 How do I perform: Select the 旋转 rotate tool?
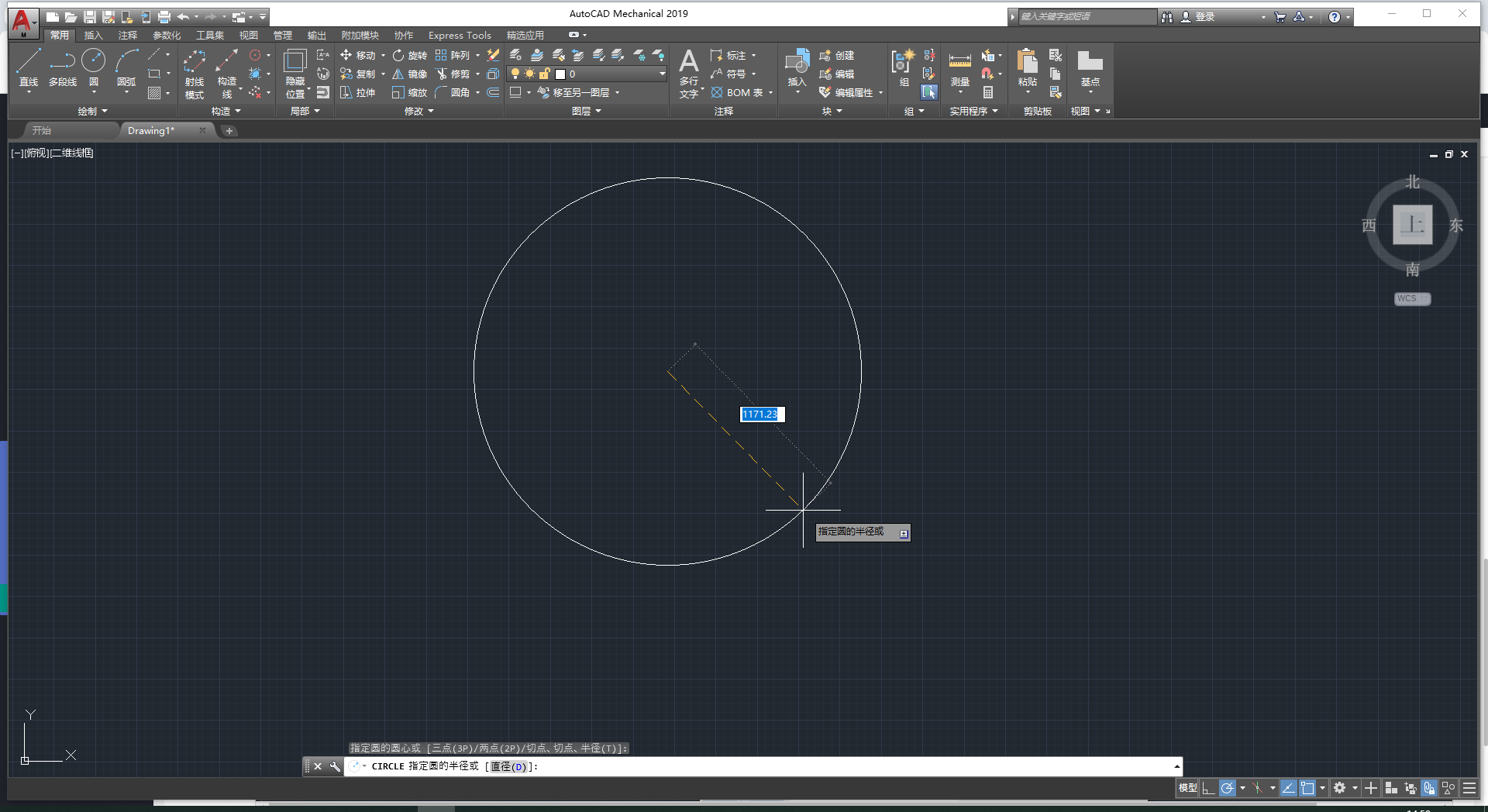[x=412, y=55]
